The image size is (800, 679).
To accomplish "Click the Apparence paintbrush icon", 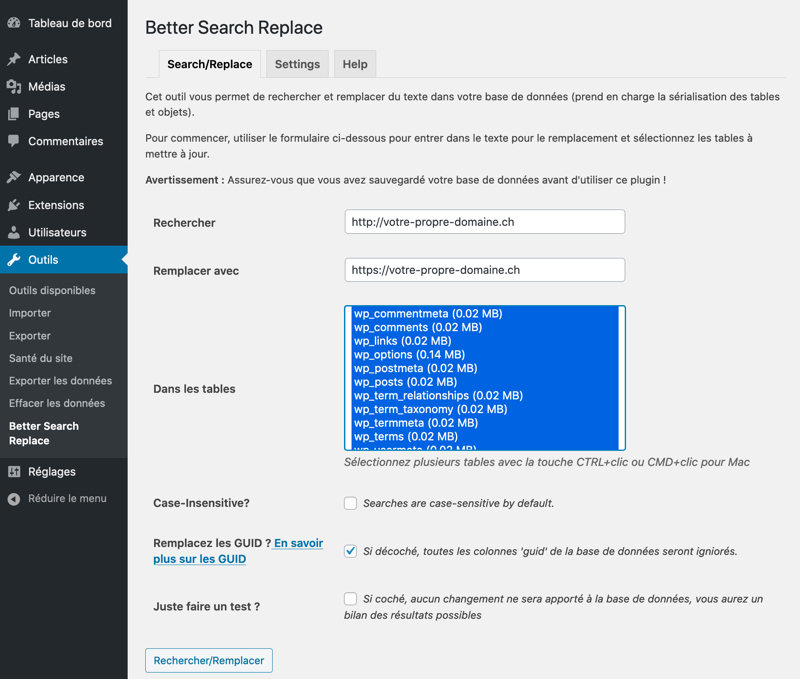I will (x=14, y=178).
